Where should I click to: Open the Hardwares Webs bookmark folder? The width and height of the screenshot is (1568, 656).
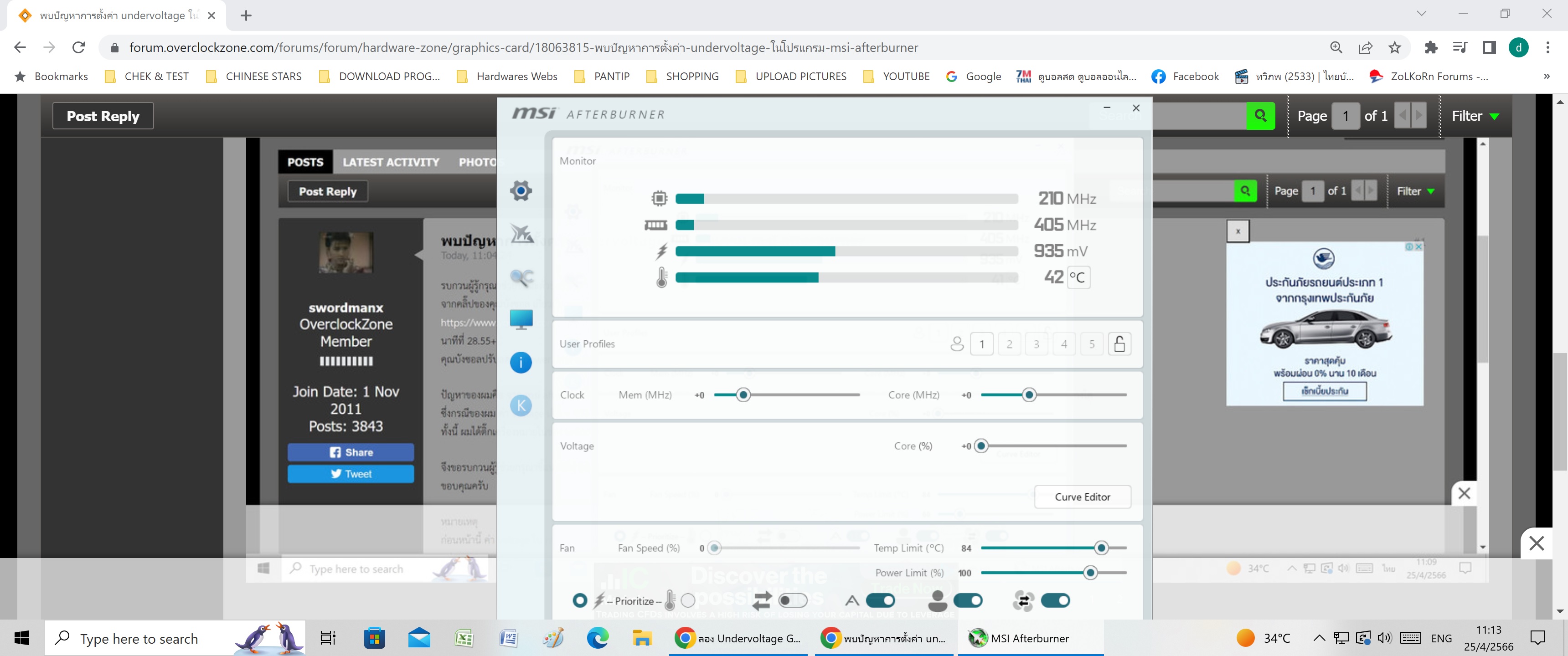pos(507,77)
